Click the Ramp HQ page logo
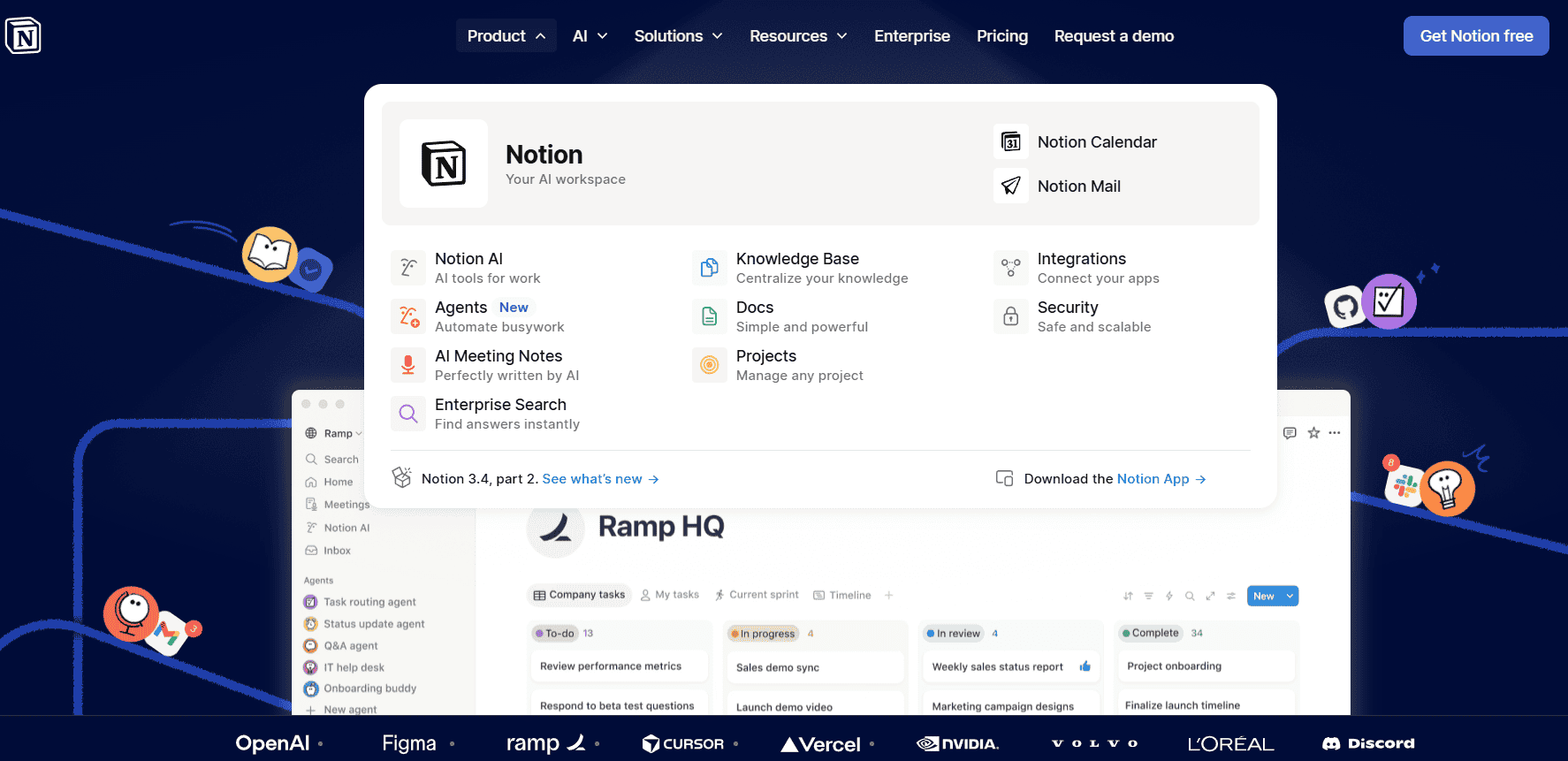Screen dimensions: 1568x761 click(x=556, y=529)
